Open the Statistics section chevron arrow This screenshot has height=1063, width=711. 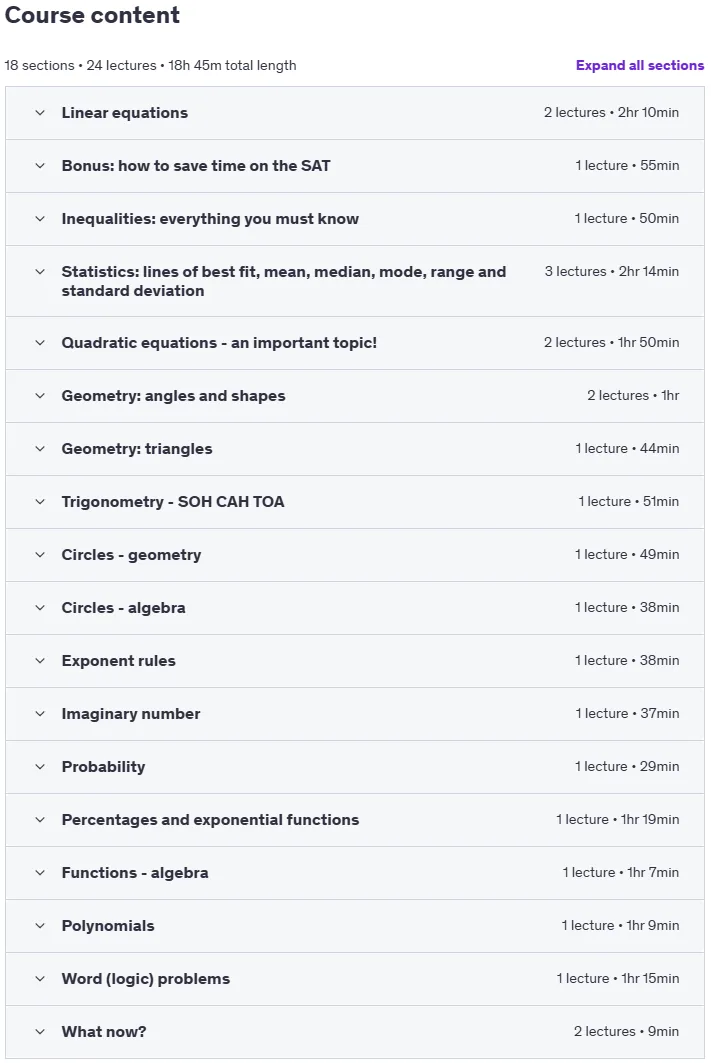pyautogui.click(x=40, y=271)
